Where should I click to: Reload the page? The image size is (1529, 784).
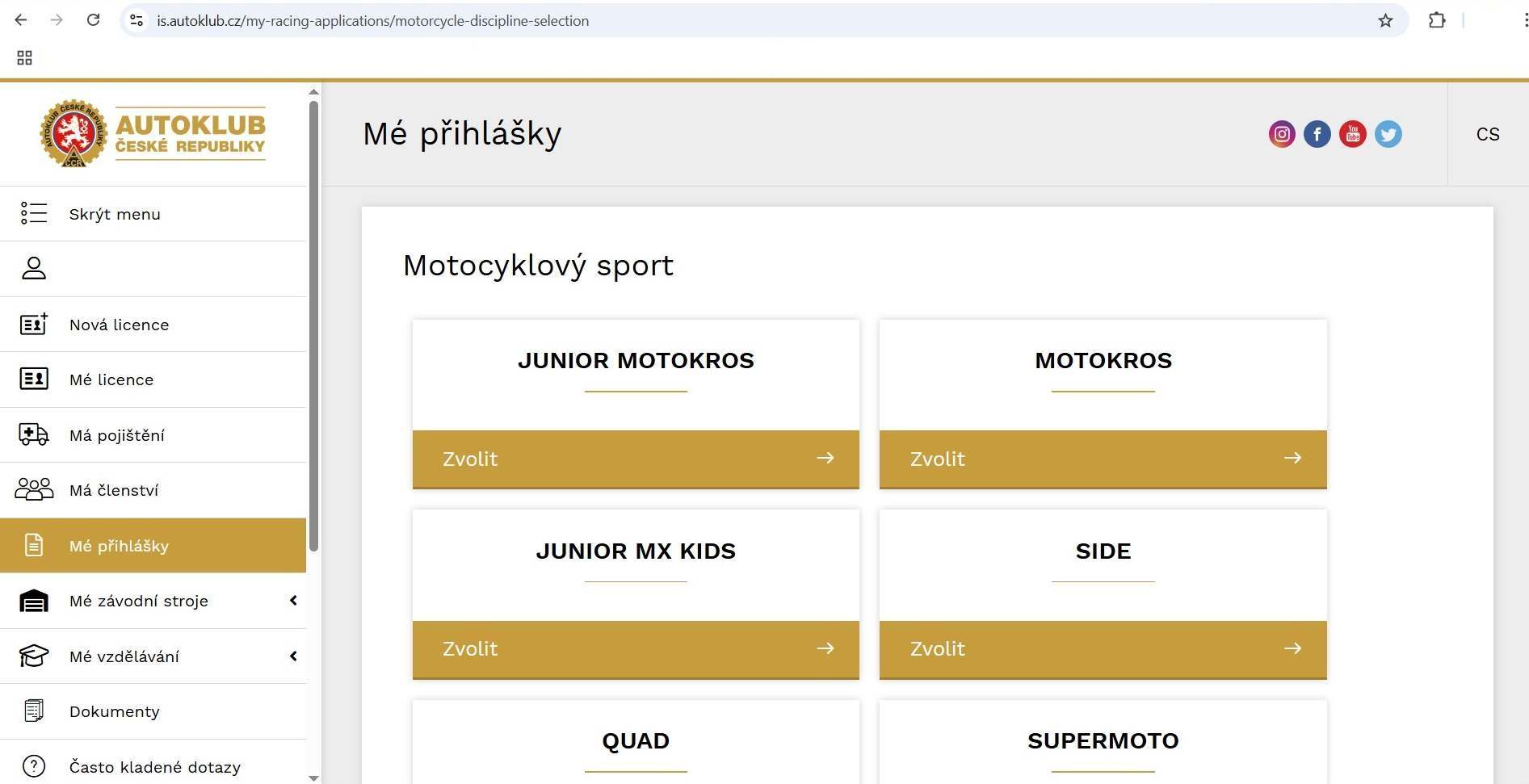94,21
